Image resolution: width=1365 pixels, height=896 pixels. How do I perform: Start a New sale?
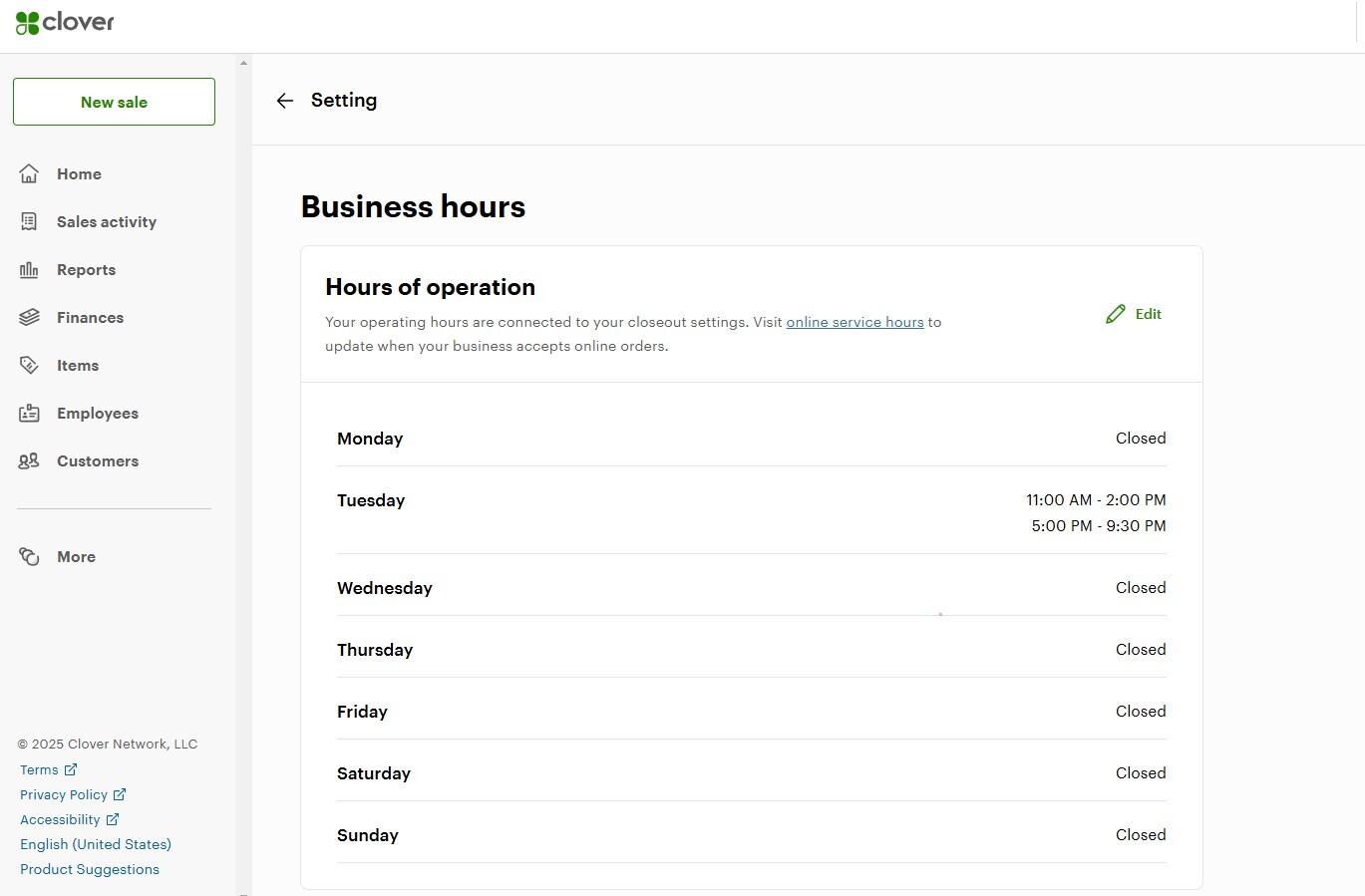point(114,102)
